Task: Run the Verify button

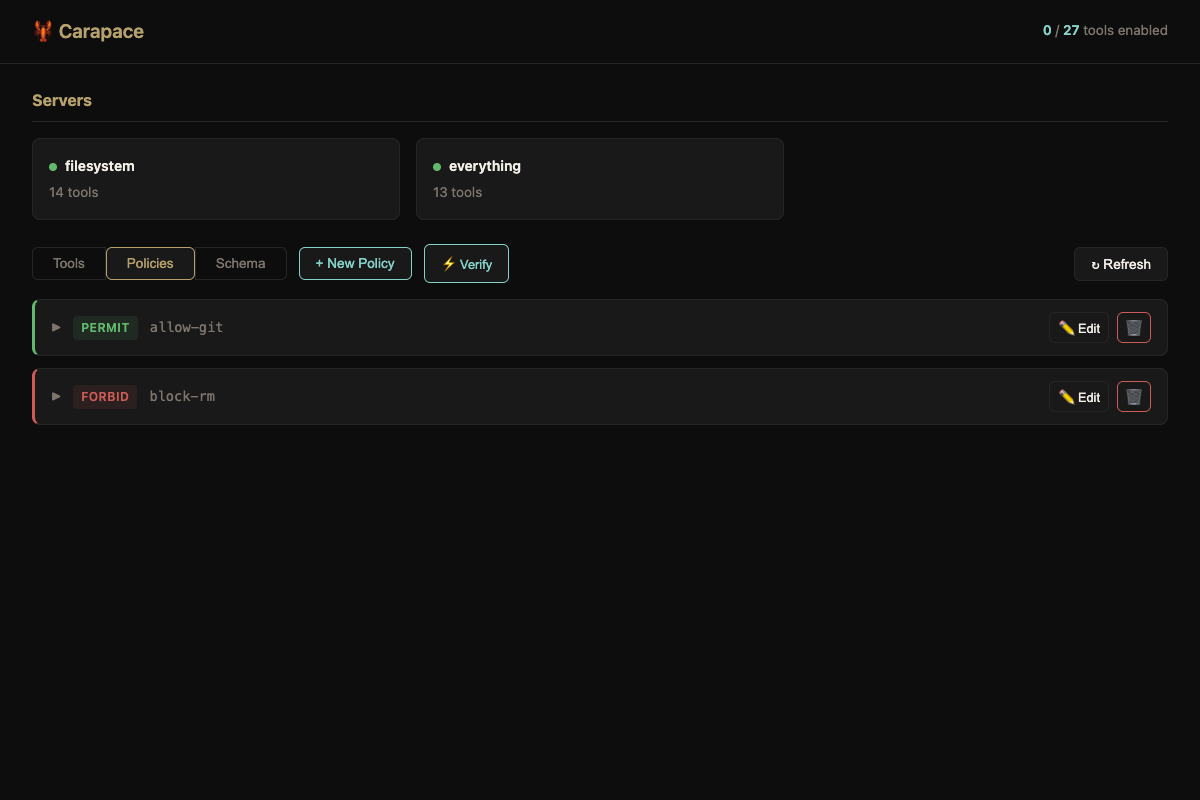Action: [466, 264]
